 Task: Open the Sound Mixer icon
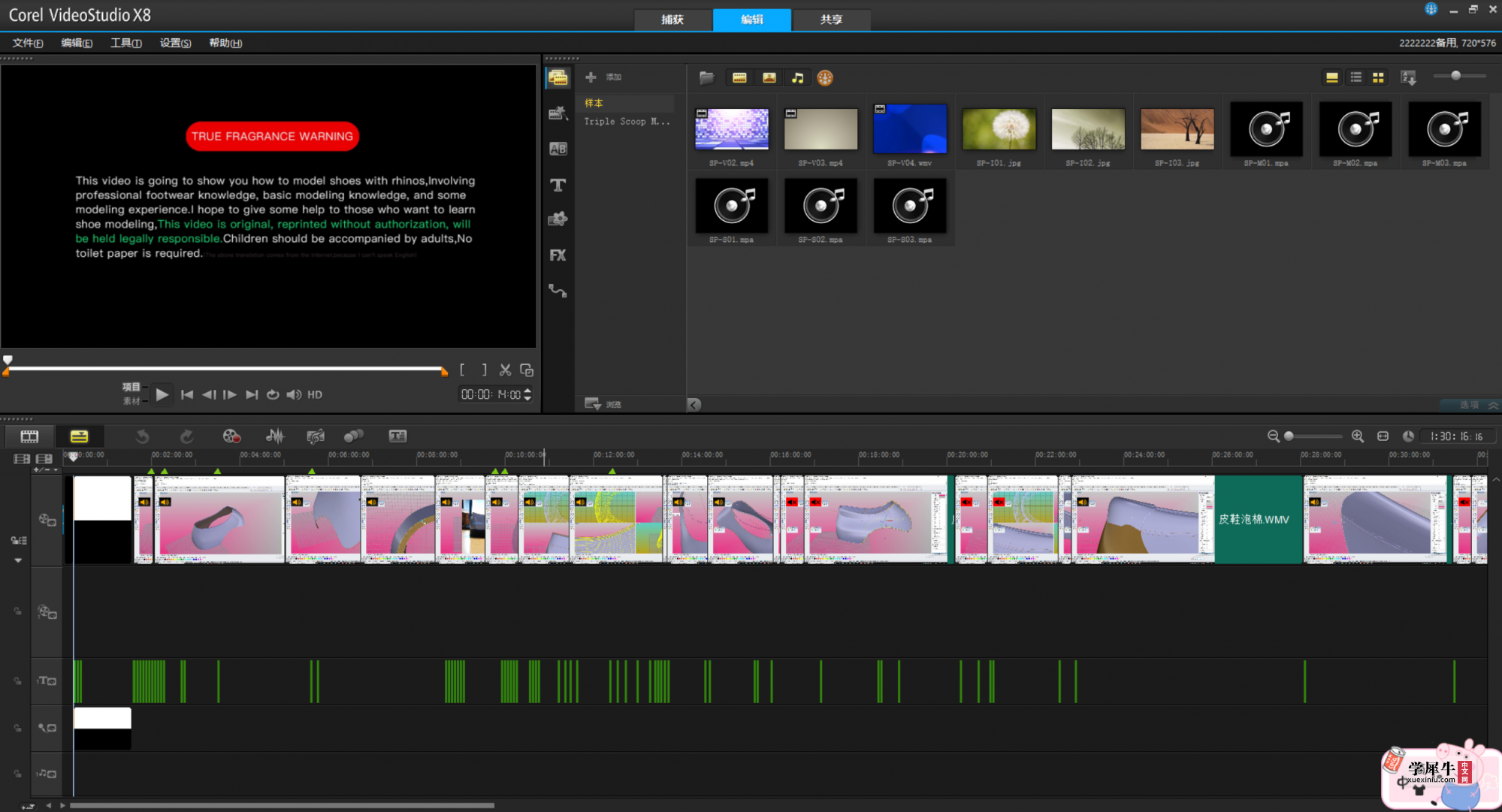[275, 436]
